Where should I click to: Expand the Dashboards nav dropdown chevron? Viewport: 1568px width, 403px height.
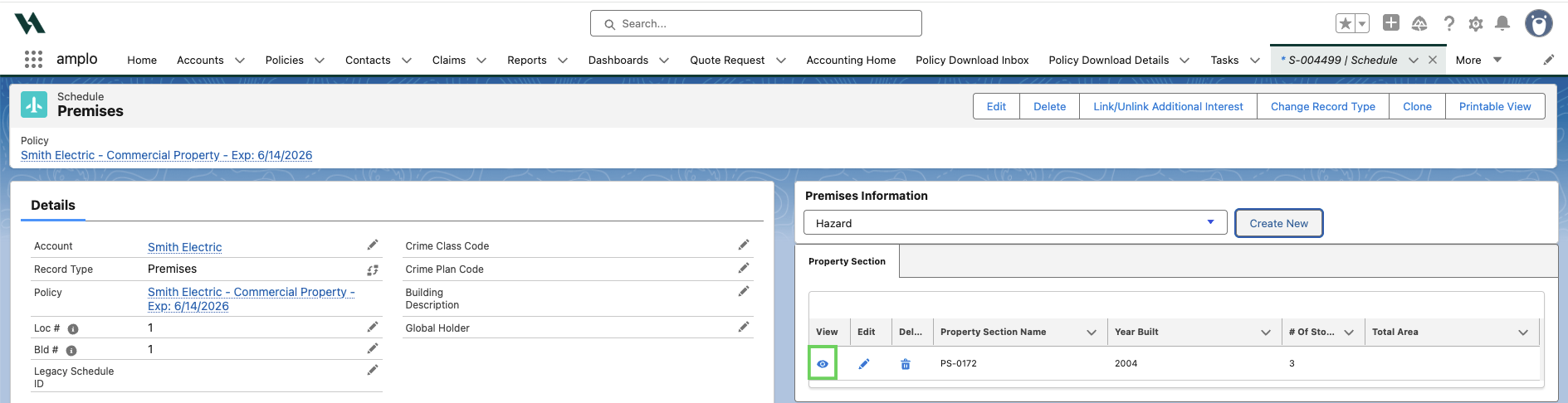pos(664,60)
